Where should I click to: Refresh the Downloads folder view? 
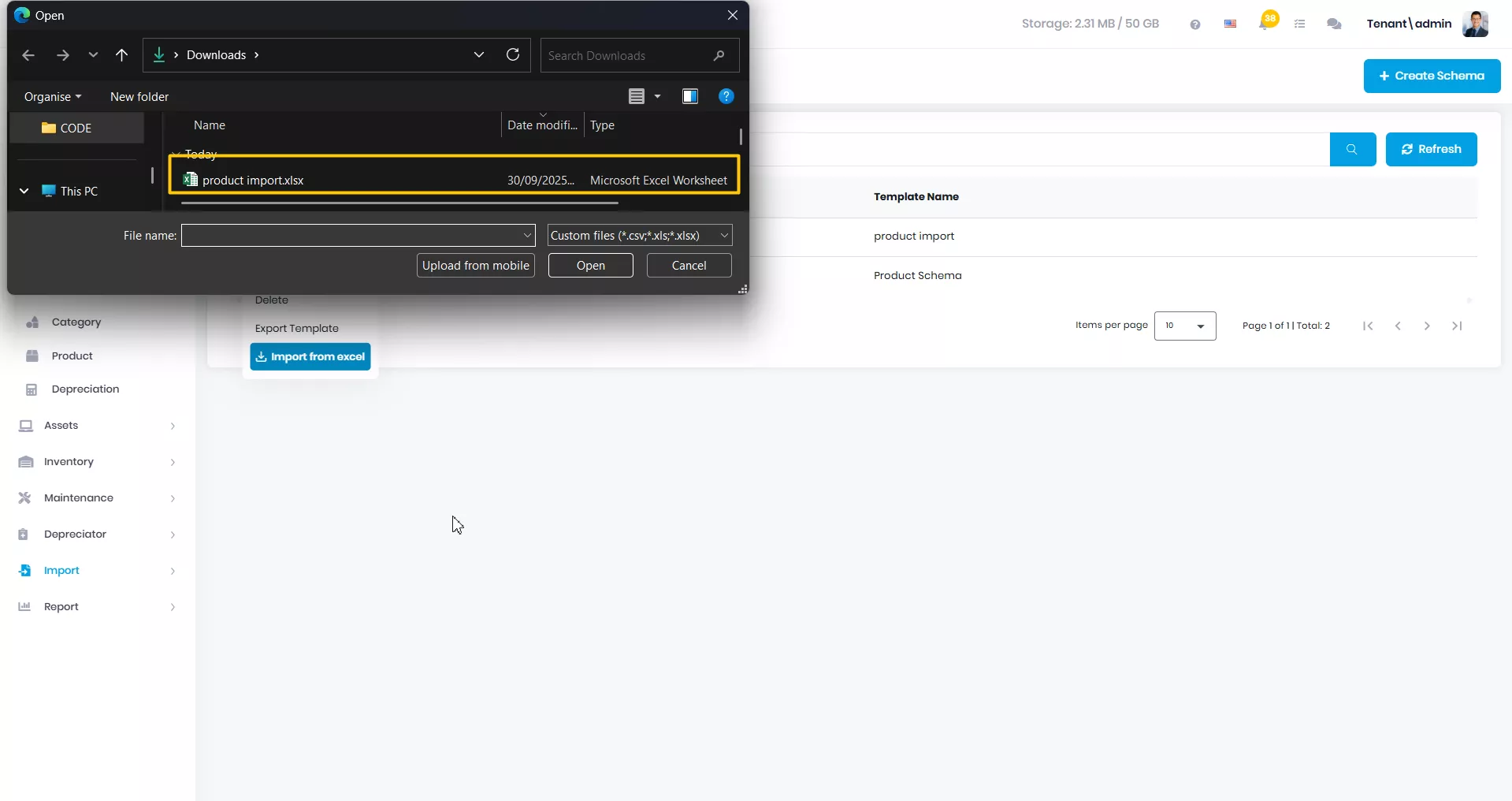(x=513, y=54)
